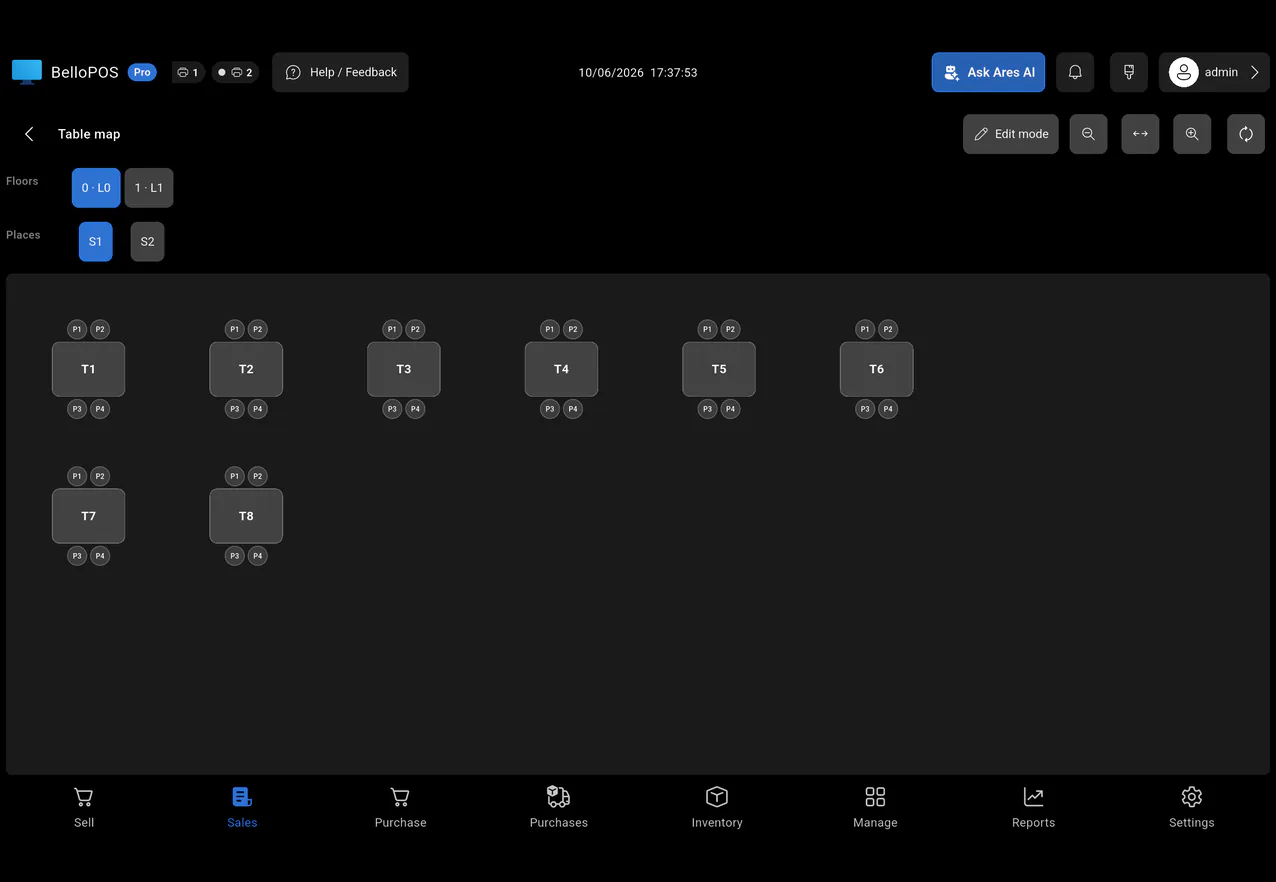Click the printer indicator showing 2

(x=235, y=72)
